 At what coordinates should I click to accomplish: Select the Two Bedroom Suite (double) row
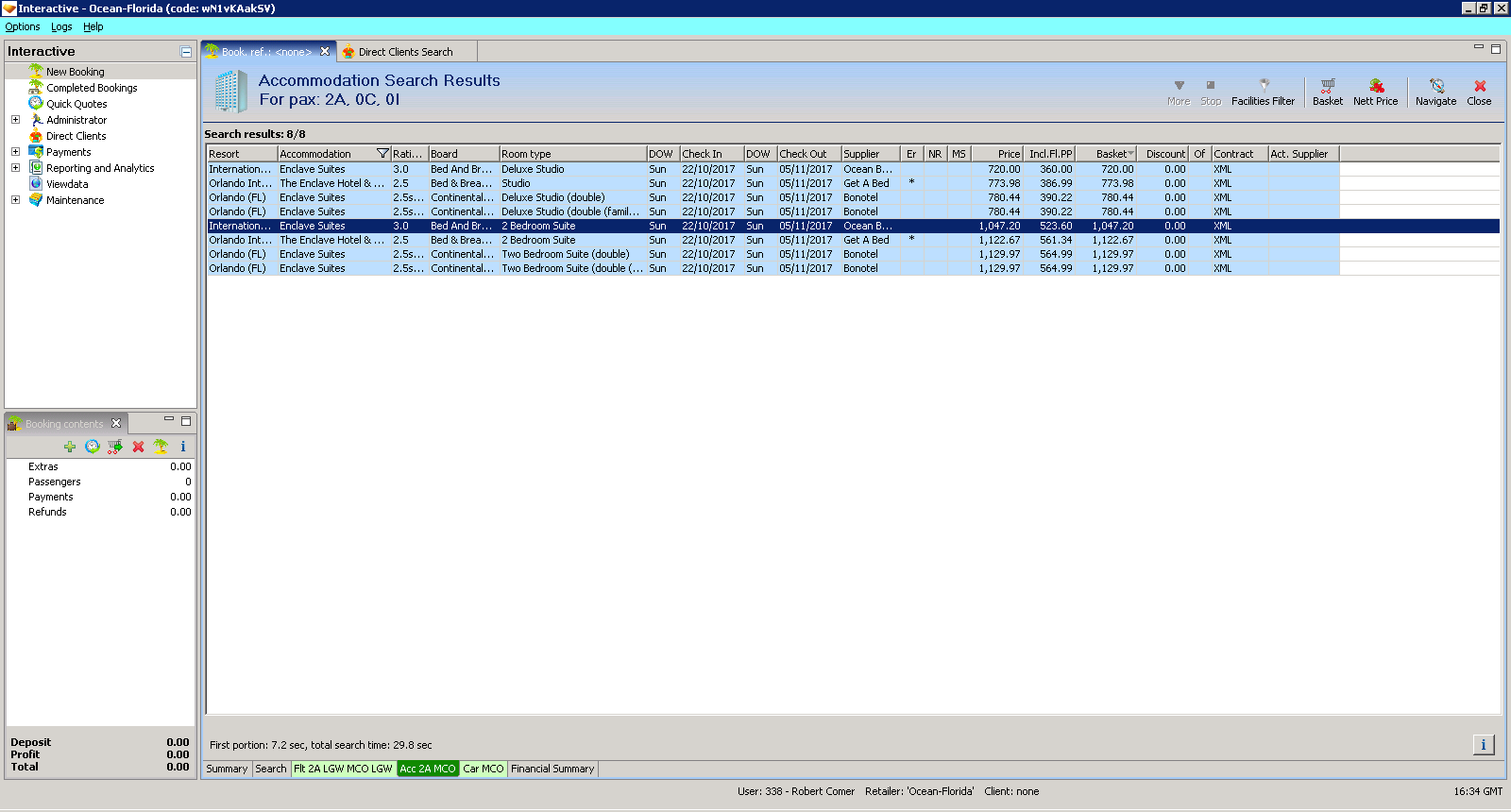[x=772, y=254]
